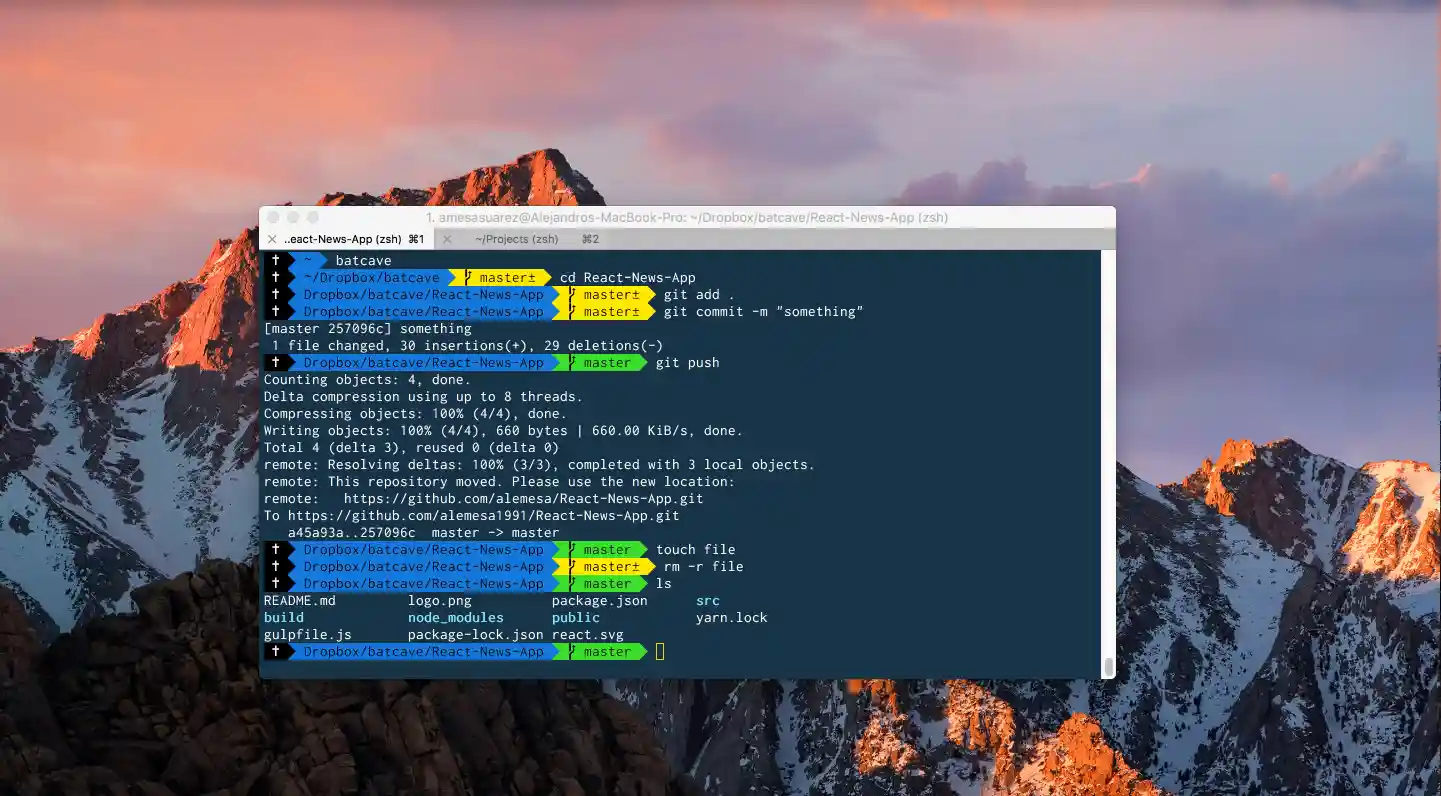Click the node_modules directory name
Screen dimensions: 1441x796
pos(455,618)
